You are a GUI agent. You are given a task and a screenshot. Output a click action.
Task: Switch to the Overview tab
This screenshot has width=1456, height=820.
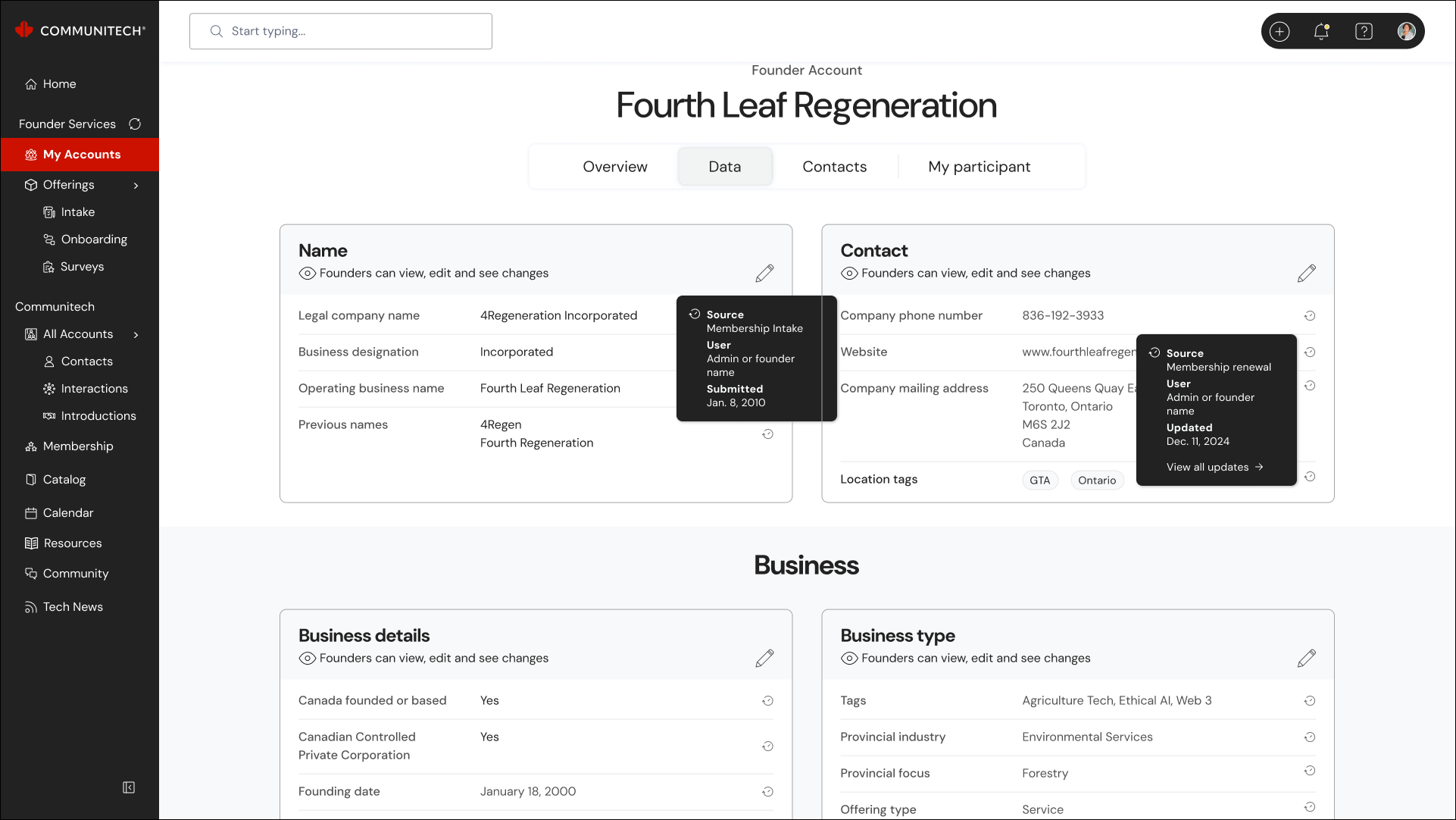(614, 167)
